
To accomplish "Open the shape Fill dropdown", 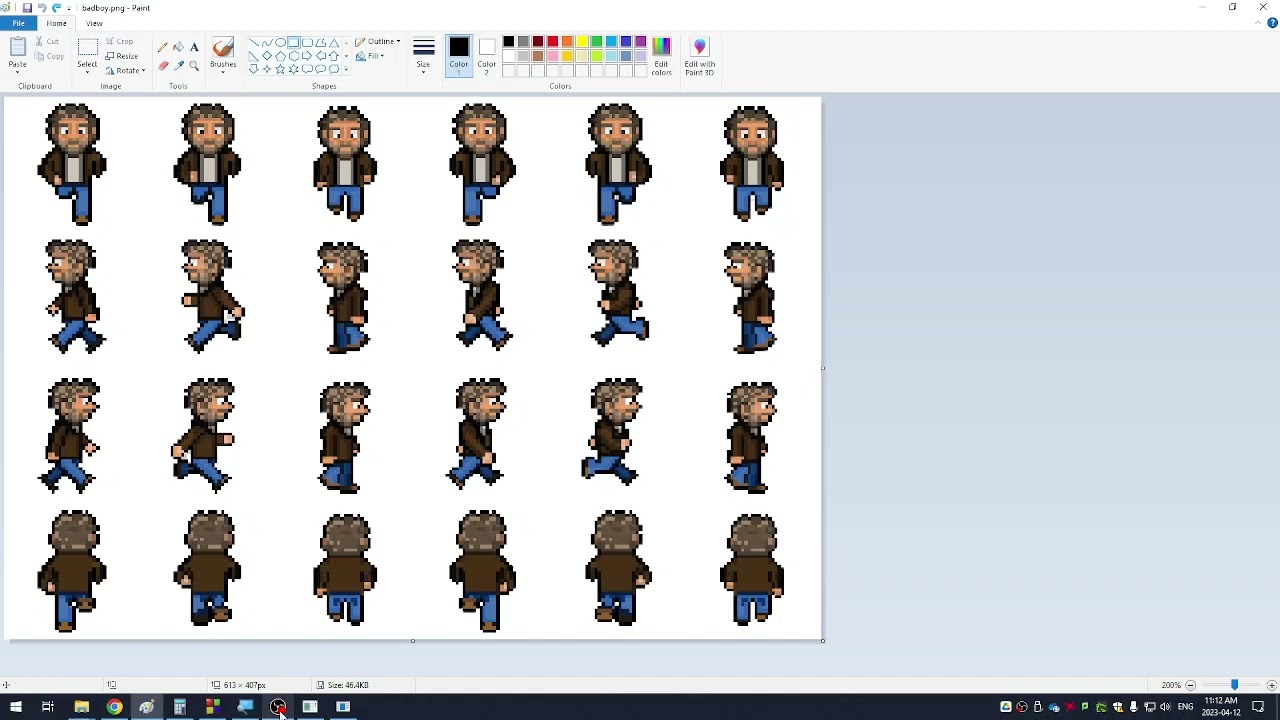I will [x=369, y=56].
